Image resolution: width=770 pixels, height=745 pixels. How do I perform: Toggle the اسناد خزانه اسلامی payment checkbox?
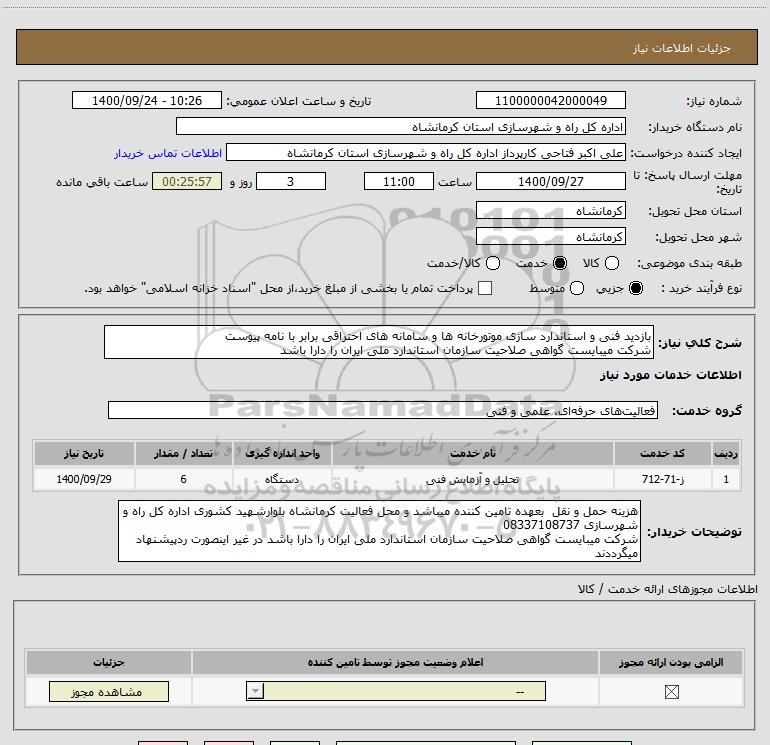pyautogui.click(x=485, y=288)
